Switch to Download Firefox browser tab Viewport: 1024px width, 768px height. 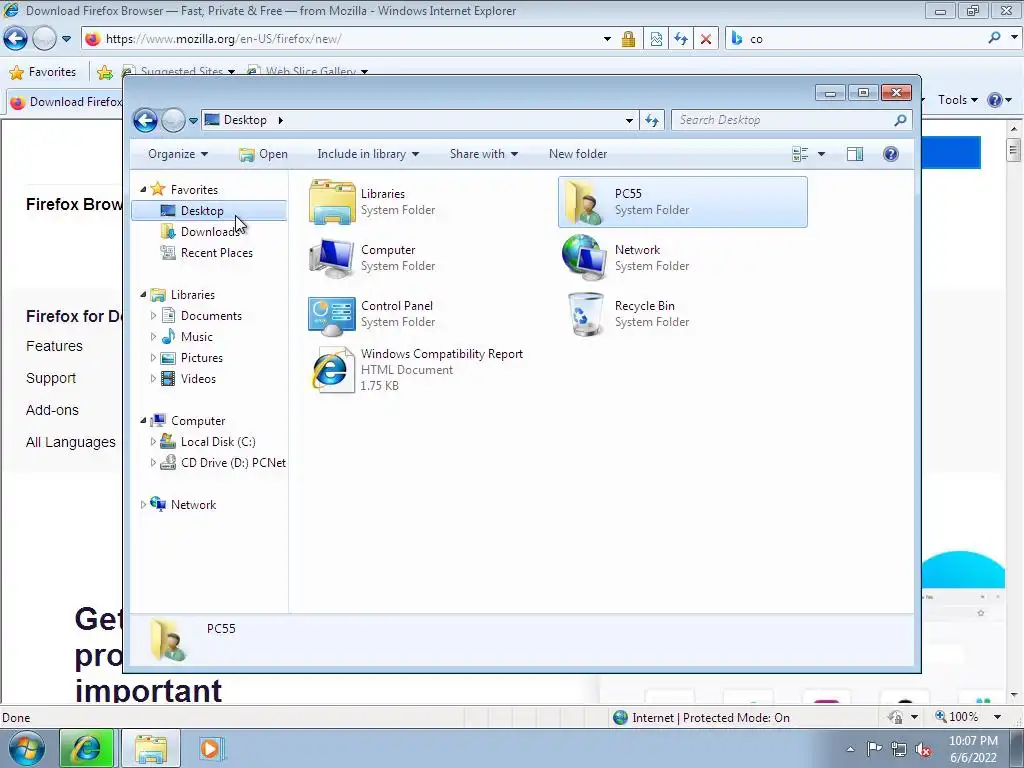tap(65, 102)
